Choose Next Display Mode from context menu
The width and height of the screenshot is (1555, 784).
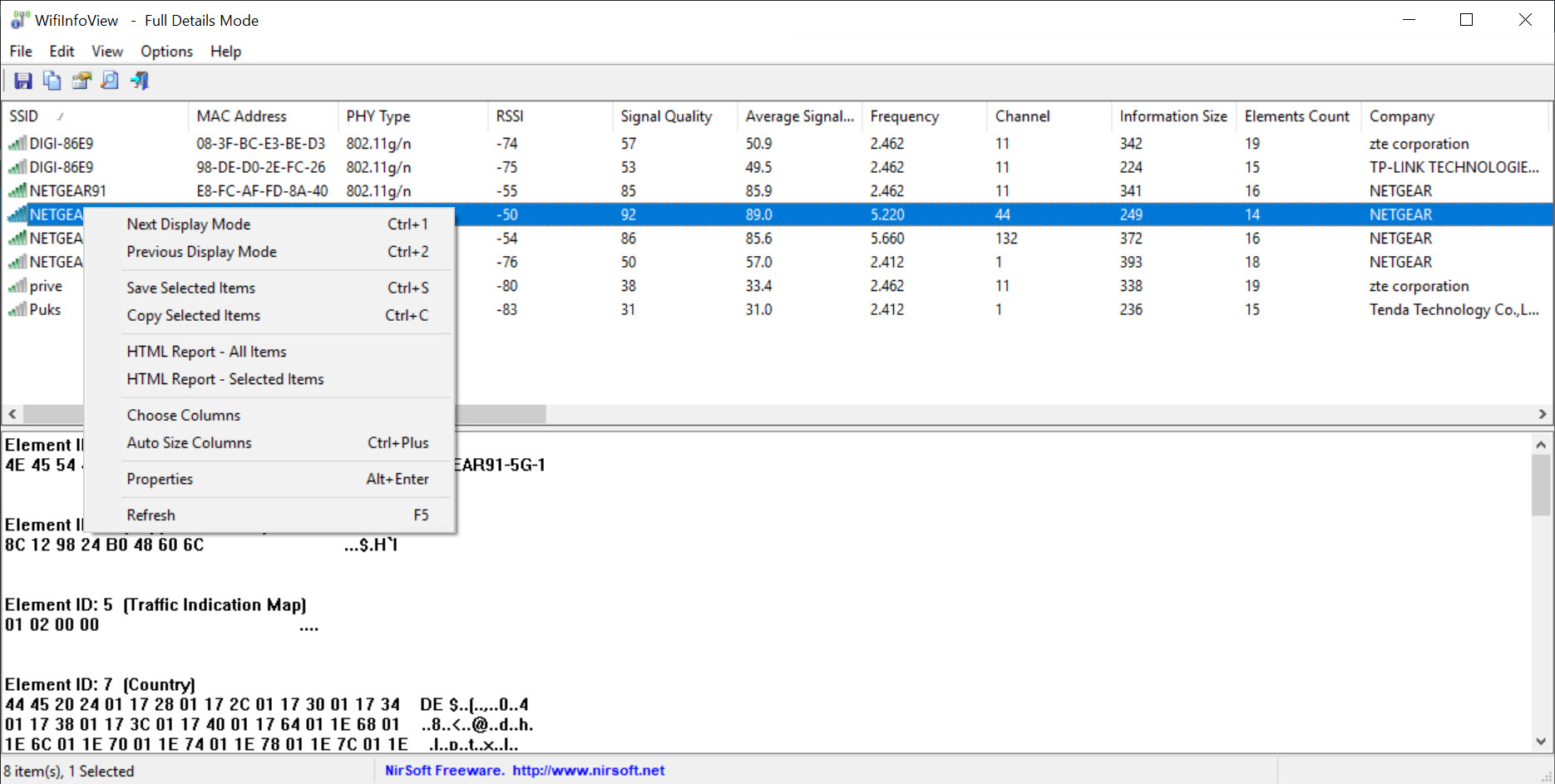pyautogui.click(x=189, y=224)
